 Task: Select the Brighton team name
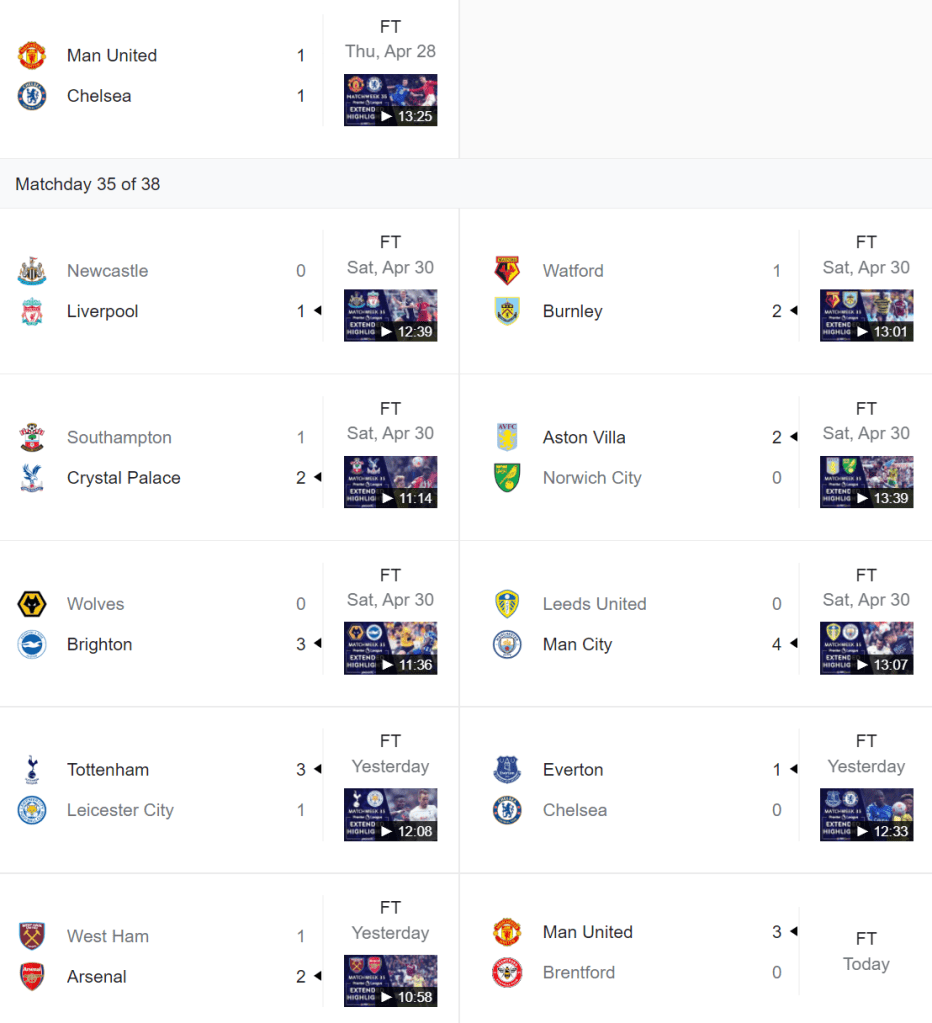99,645
